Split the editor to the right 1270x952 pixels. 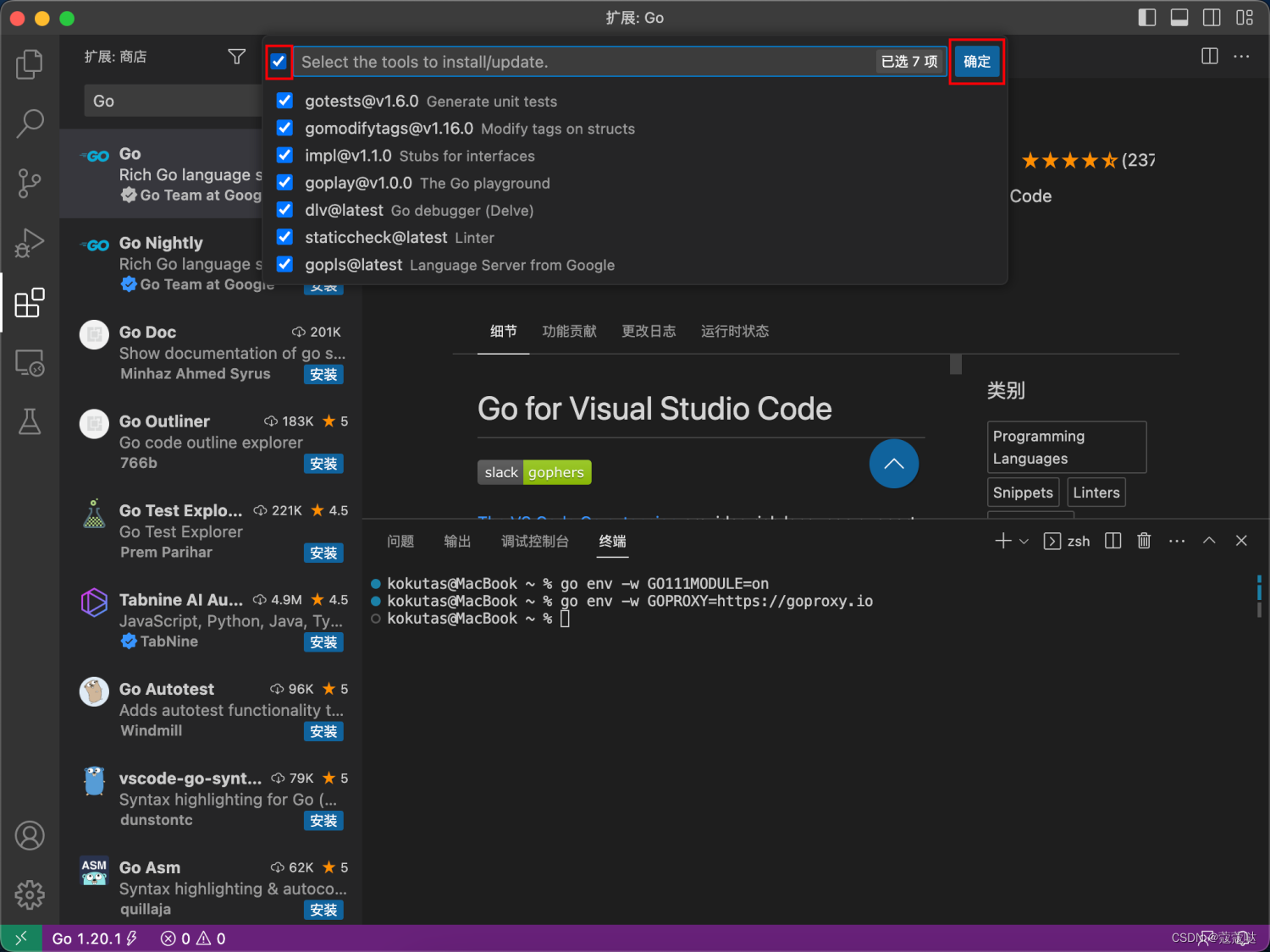1210,56
